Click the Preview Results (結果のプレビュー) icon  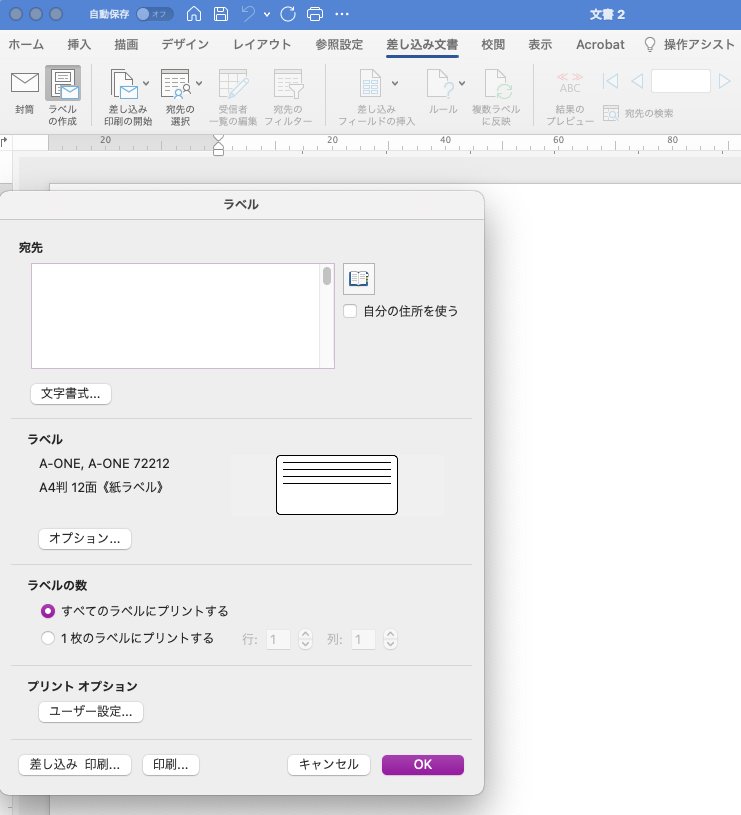(x=570, y=83)
